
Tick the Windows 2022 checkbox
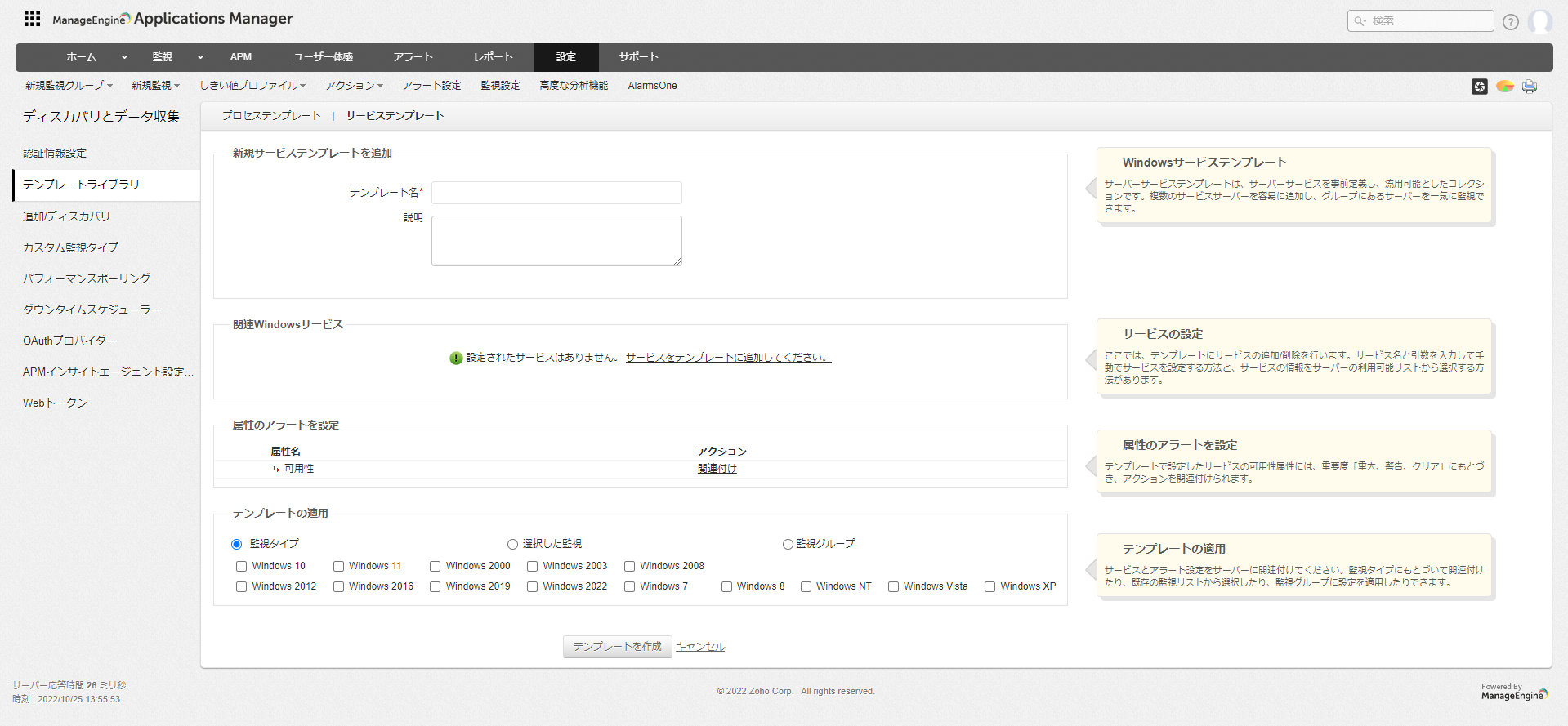[x=532, y=586]
